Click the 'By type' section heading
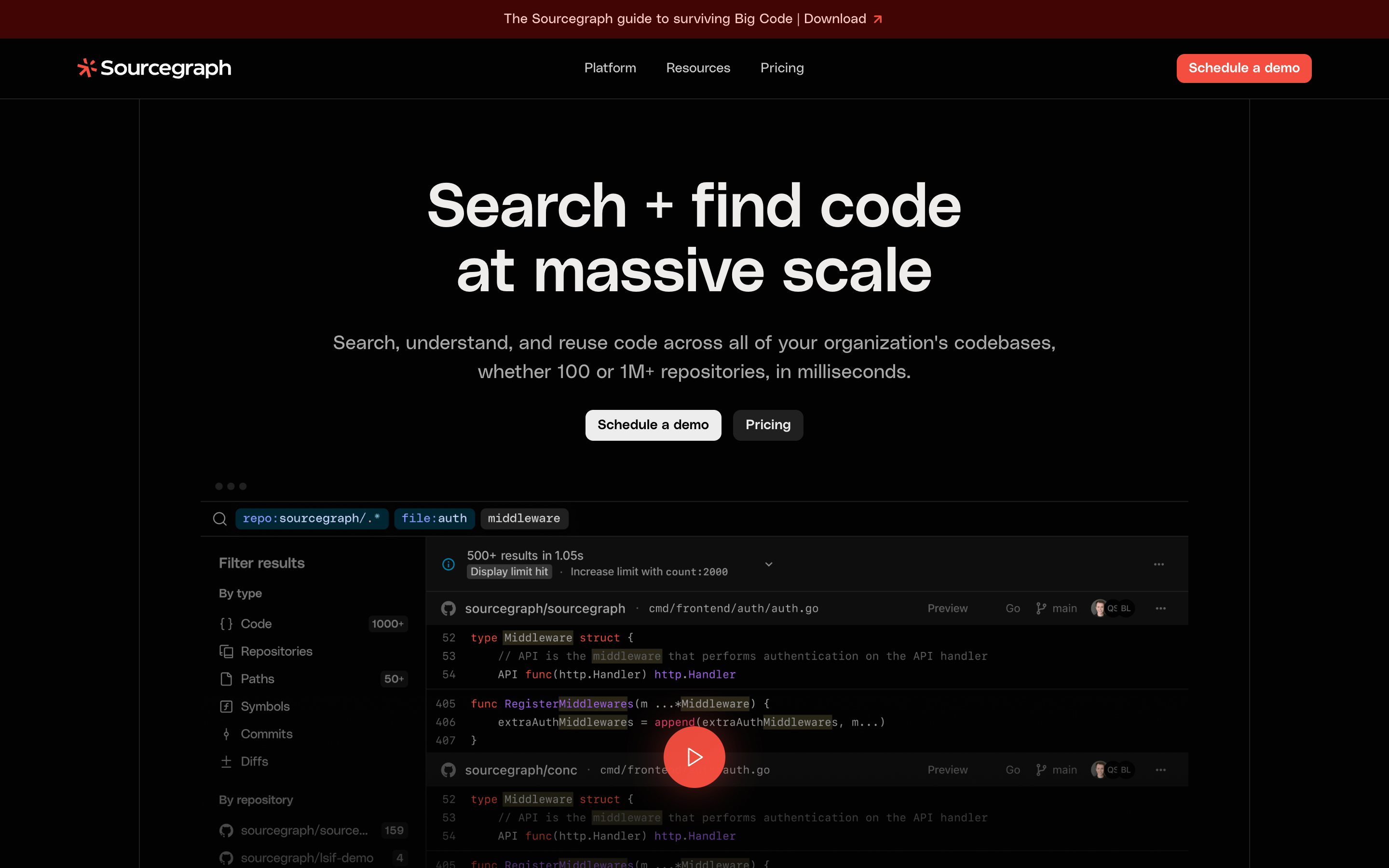The width and height of the screenshot is (1389, 868). [x=241, y=594]
